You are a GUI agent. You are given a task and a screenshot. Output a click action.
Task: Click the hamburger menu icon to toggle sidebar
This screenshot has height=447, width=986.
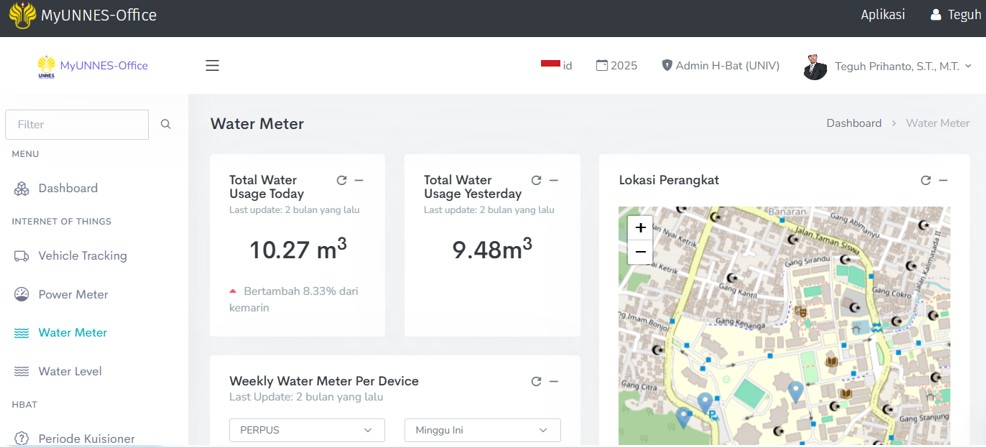(x=212, y=66)
